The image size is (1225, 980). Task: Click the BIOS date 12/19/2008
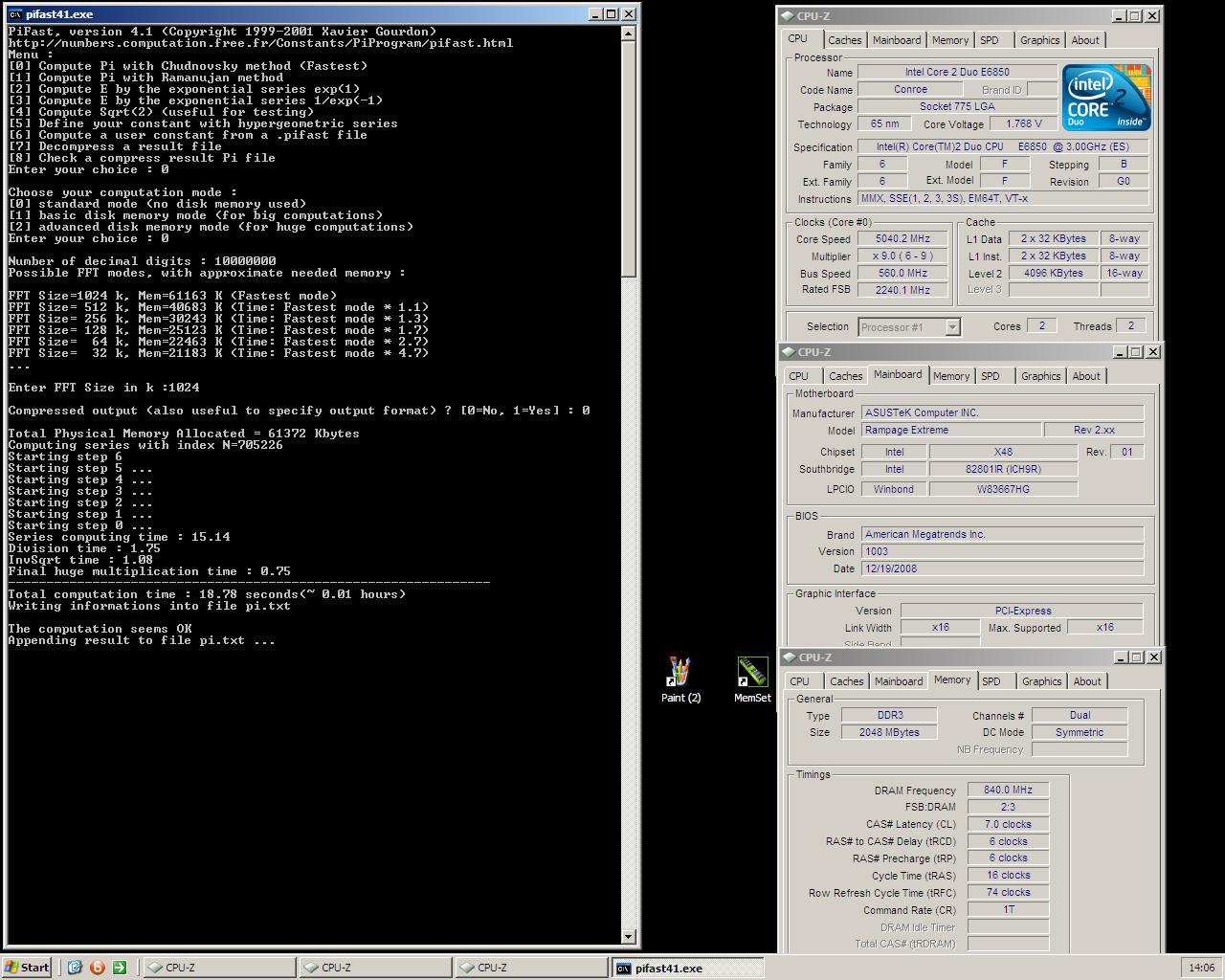point(1002,568)
